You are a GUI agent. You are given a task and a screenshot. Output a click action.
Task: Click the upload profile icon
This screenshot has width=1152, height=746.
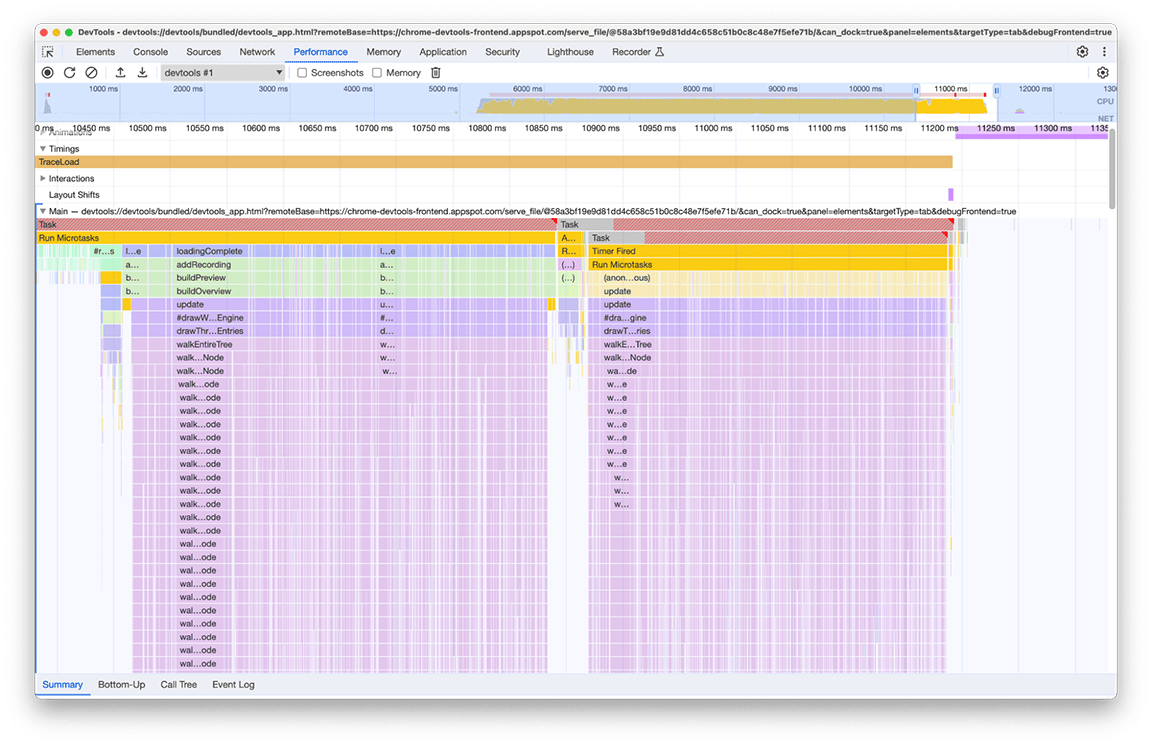click(120, 72)
